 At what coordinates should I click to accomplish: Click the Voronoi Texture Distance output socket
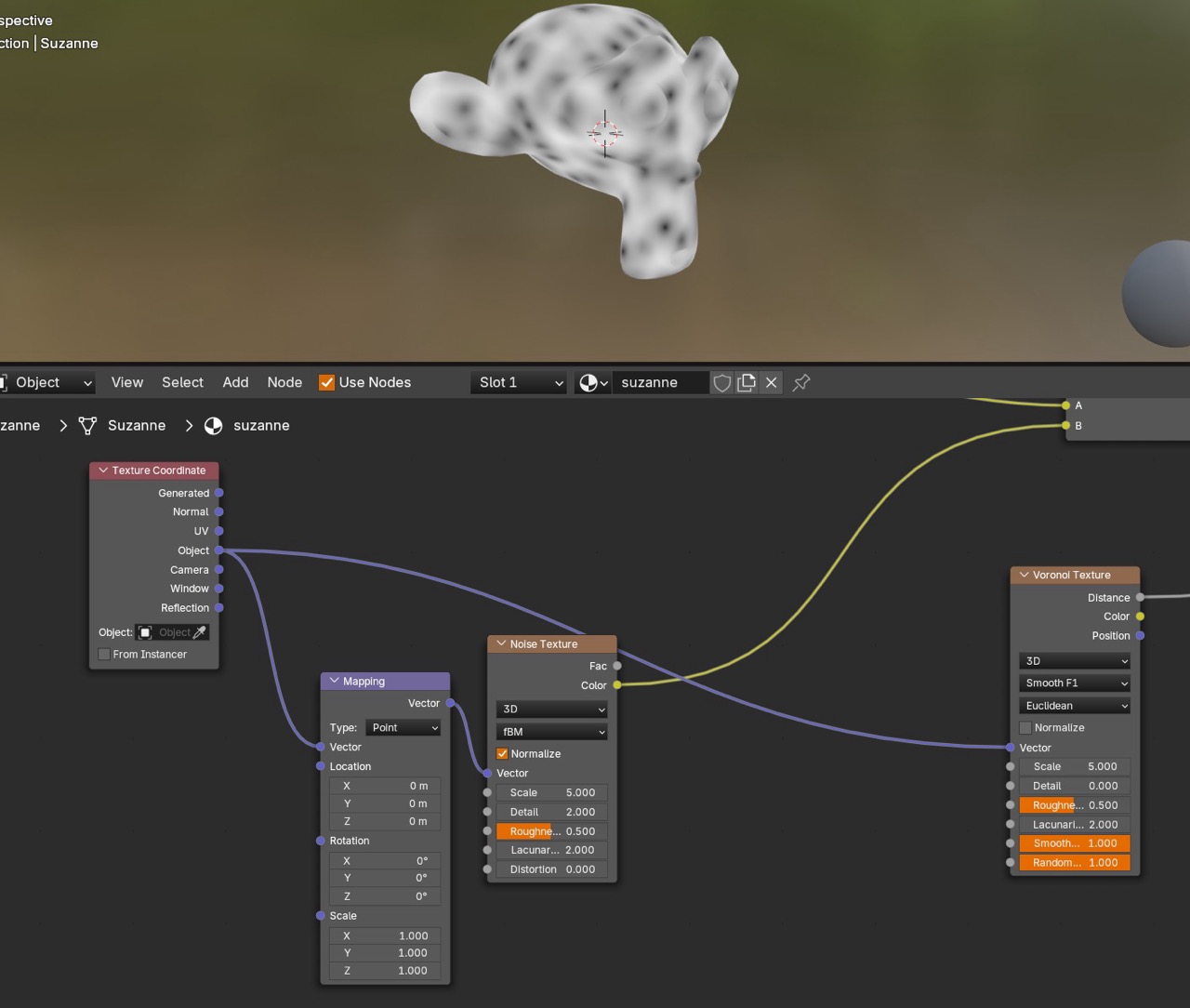pyautogui.click(x=1140, y=598)
